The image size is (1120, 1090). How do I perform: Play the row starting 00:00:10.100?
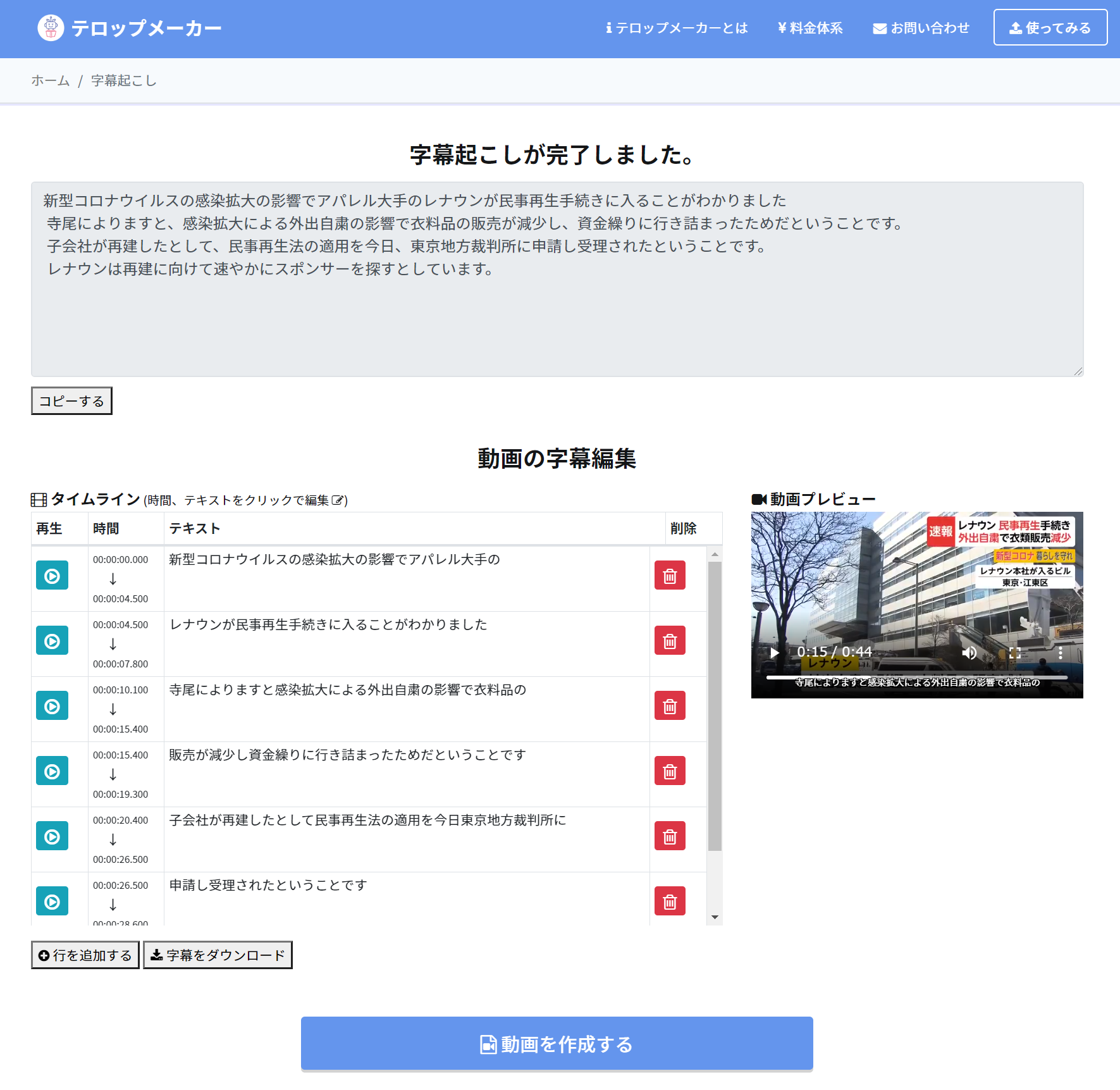[52, 706]
